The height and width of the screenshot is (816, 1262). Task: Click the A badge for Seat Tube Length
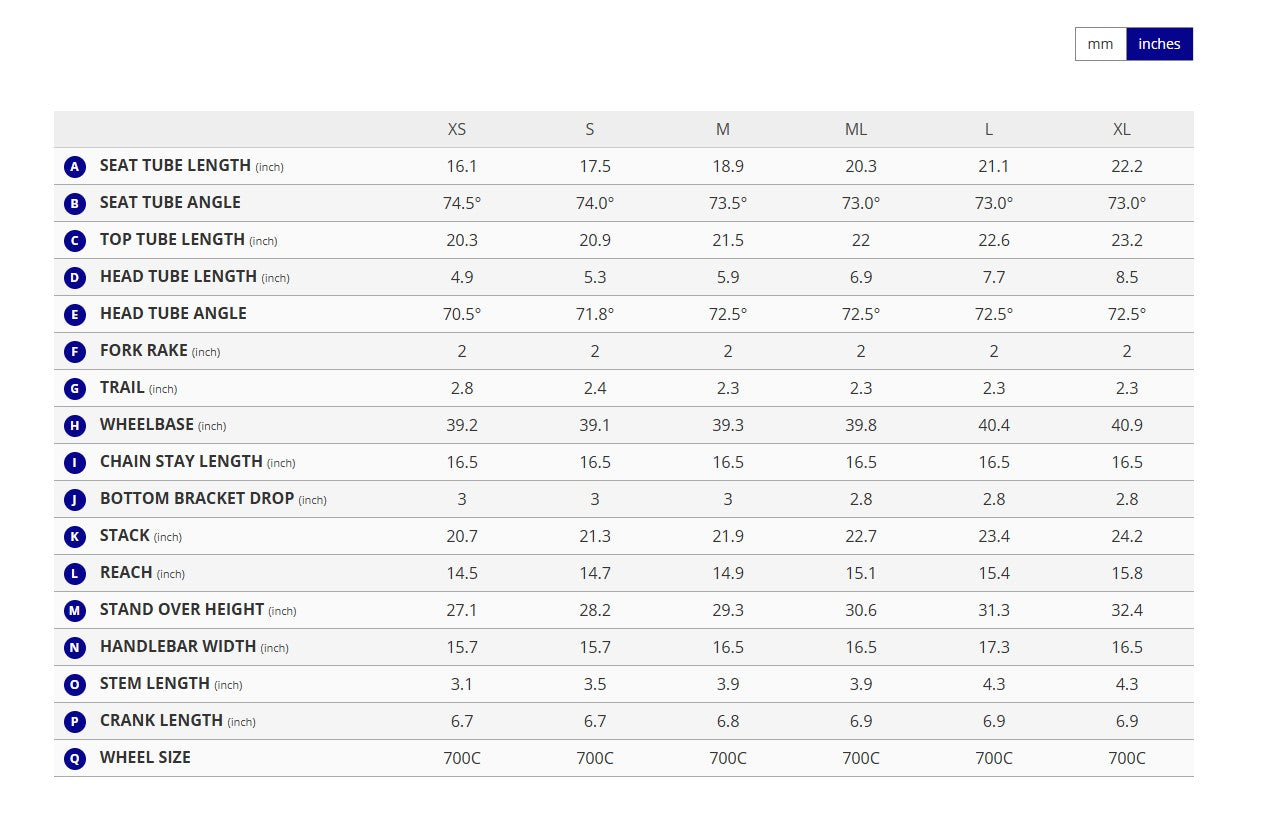coord(75,167)
